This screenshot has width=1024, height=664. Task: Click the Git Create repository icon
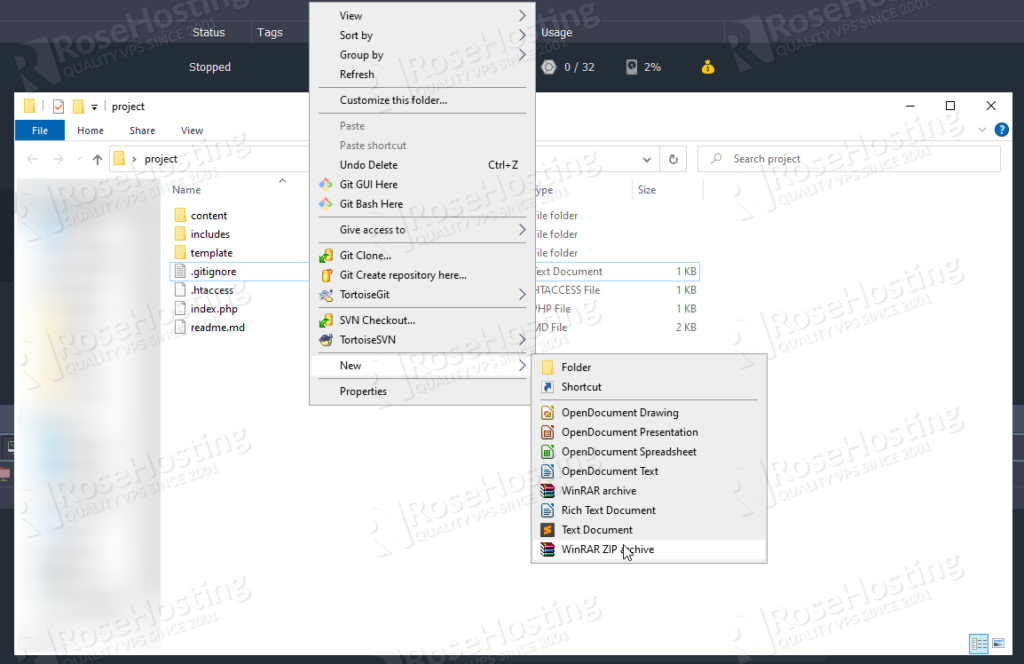[325, 275]
